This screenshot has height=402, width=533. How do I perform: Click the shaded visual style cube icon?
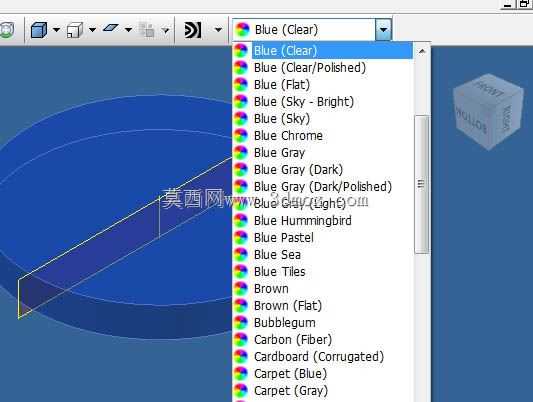(39, 30)
